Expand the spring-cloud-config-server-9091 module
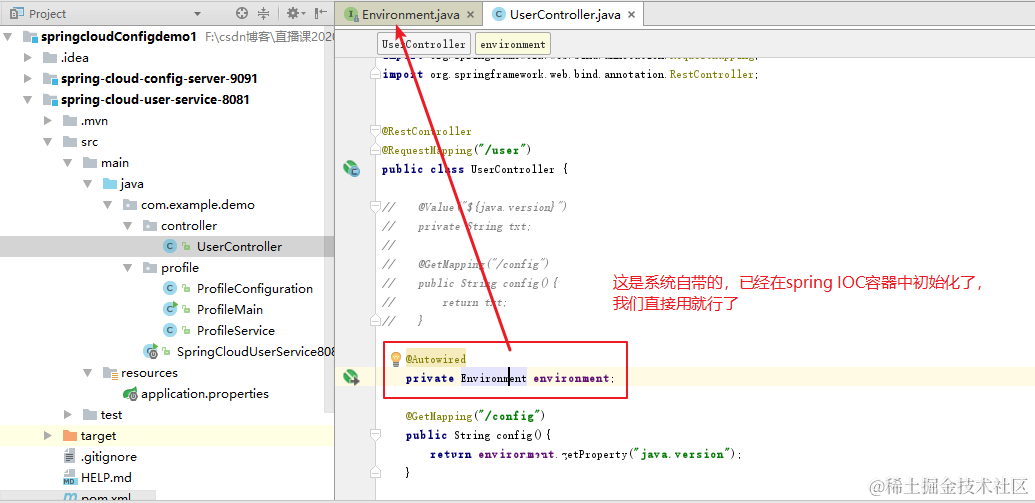Image resolution: width=1035 pixels, height=503 pixels. (x=28, y=79)
